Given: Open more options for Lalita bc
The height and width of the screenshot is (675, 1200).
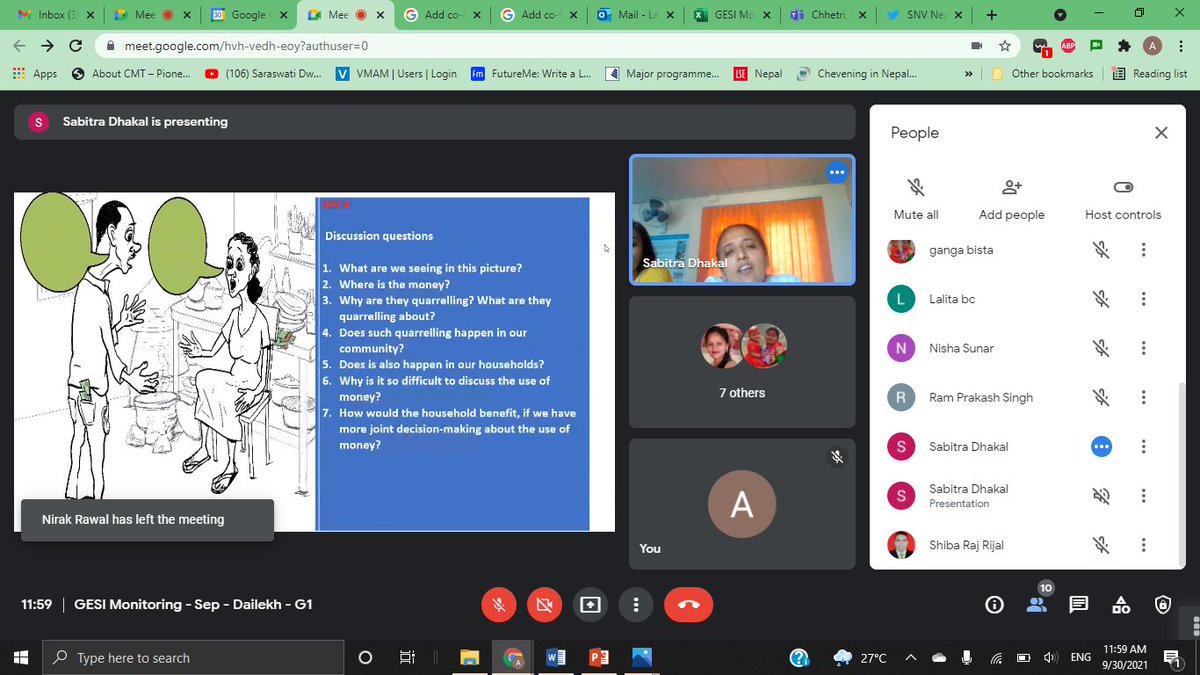Looking at the screenshot, I should [x=1143, y=299].
